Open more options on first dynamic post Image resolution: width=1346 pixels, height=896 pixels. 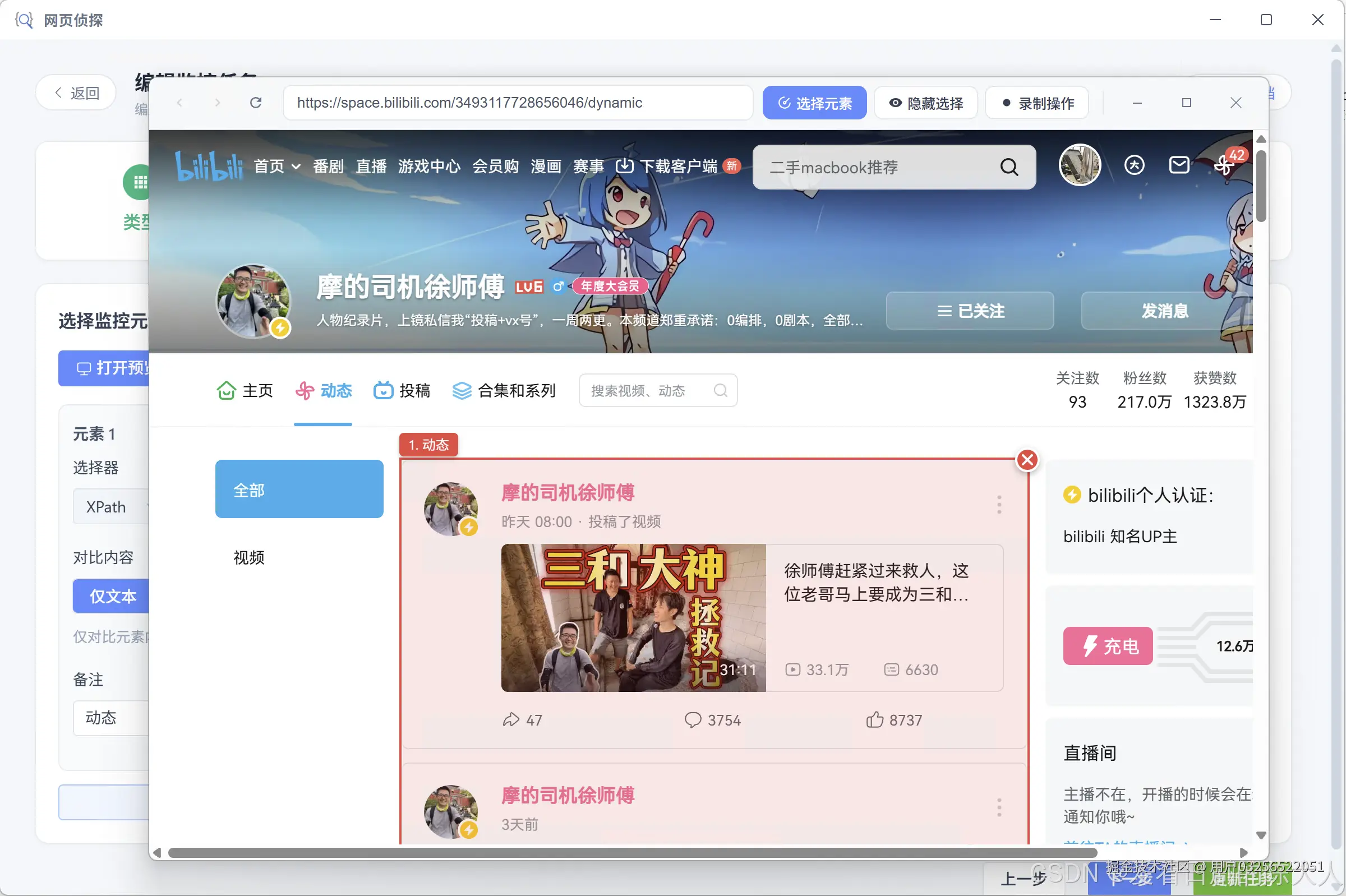999,504
